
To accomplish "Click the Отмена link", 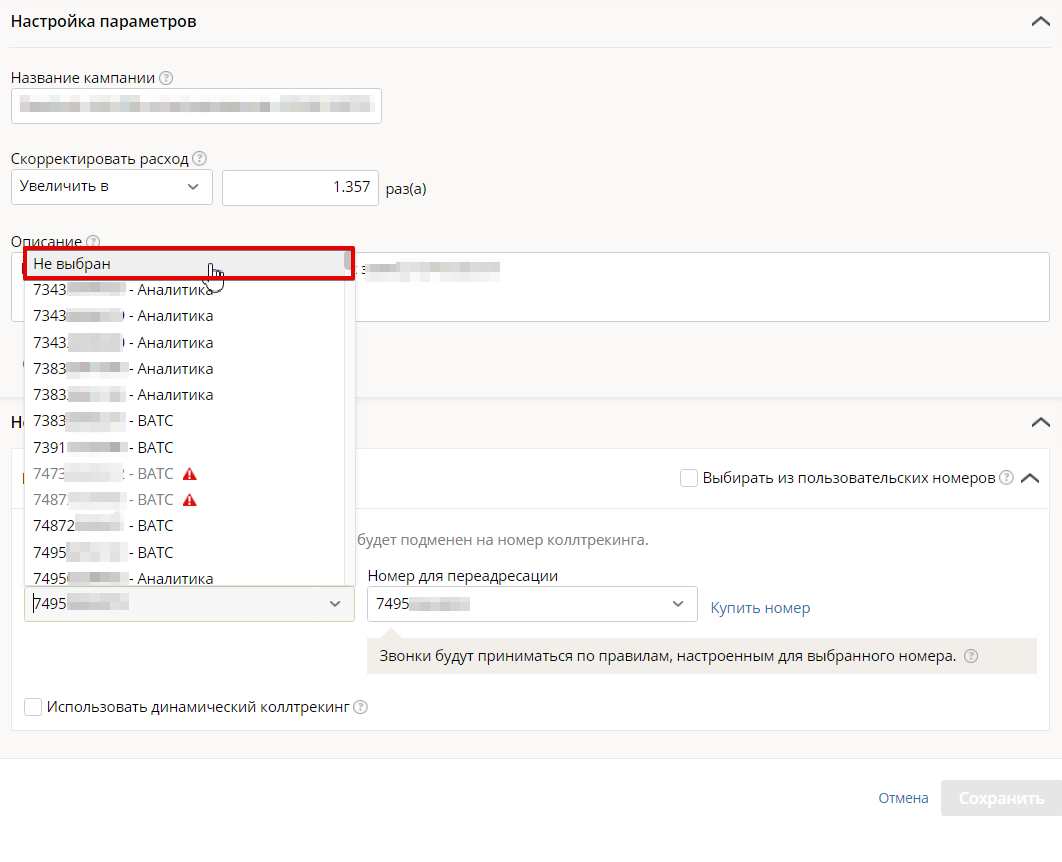I will tap(903, 798).
